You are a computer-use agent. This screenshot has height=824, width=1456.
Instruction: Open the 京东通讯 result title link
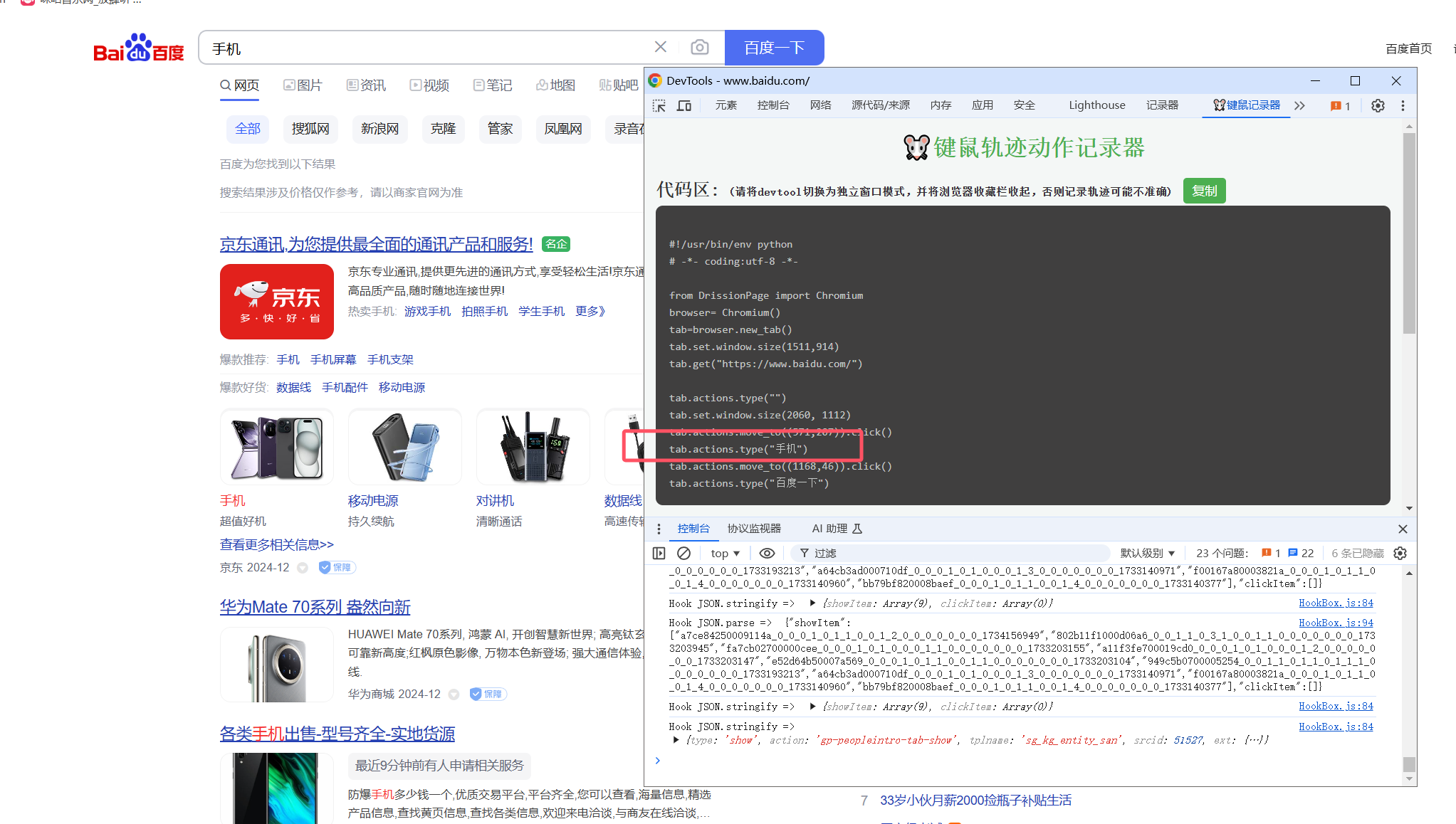point(376,244)
